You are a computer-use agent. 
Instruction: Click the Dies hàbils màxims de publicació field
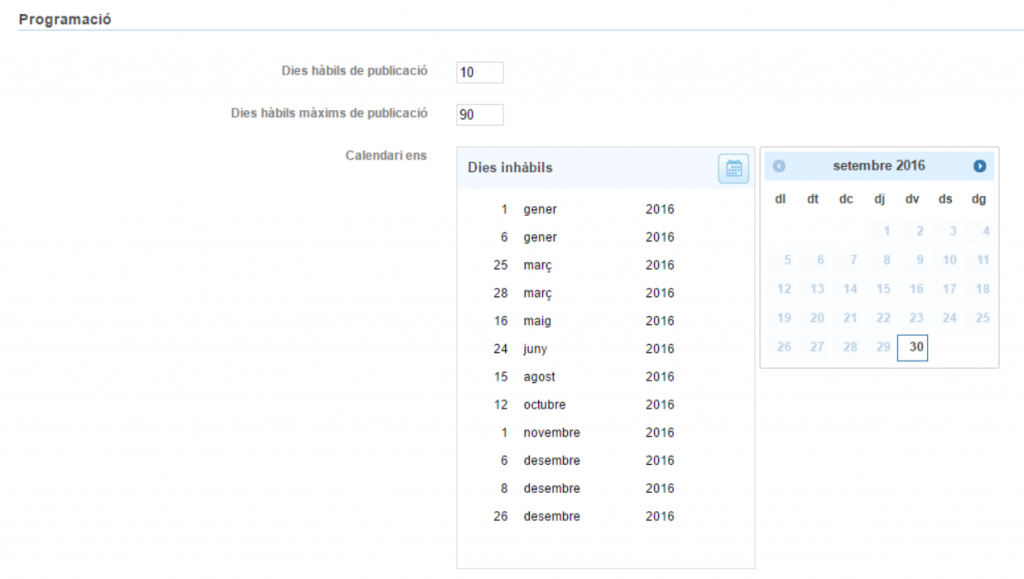tap(479, 115)
